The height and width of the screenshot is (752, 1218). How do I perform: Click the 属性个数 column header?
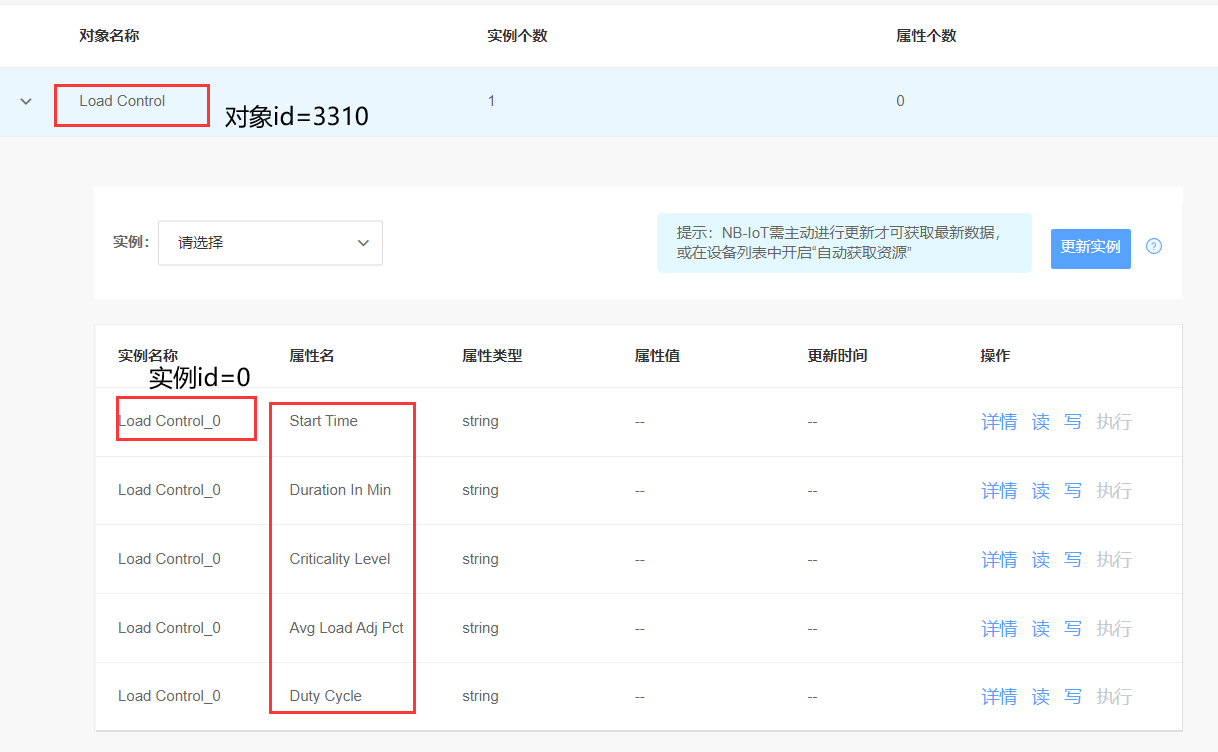pyautogui.click(x=926, y=36)
